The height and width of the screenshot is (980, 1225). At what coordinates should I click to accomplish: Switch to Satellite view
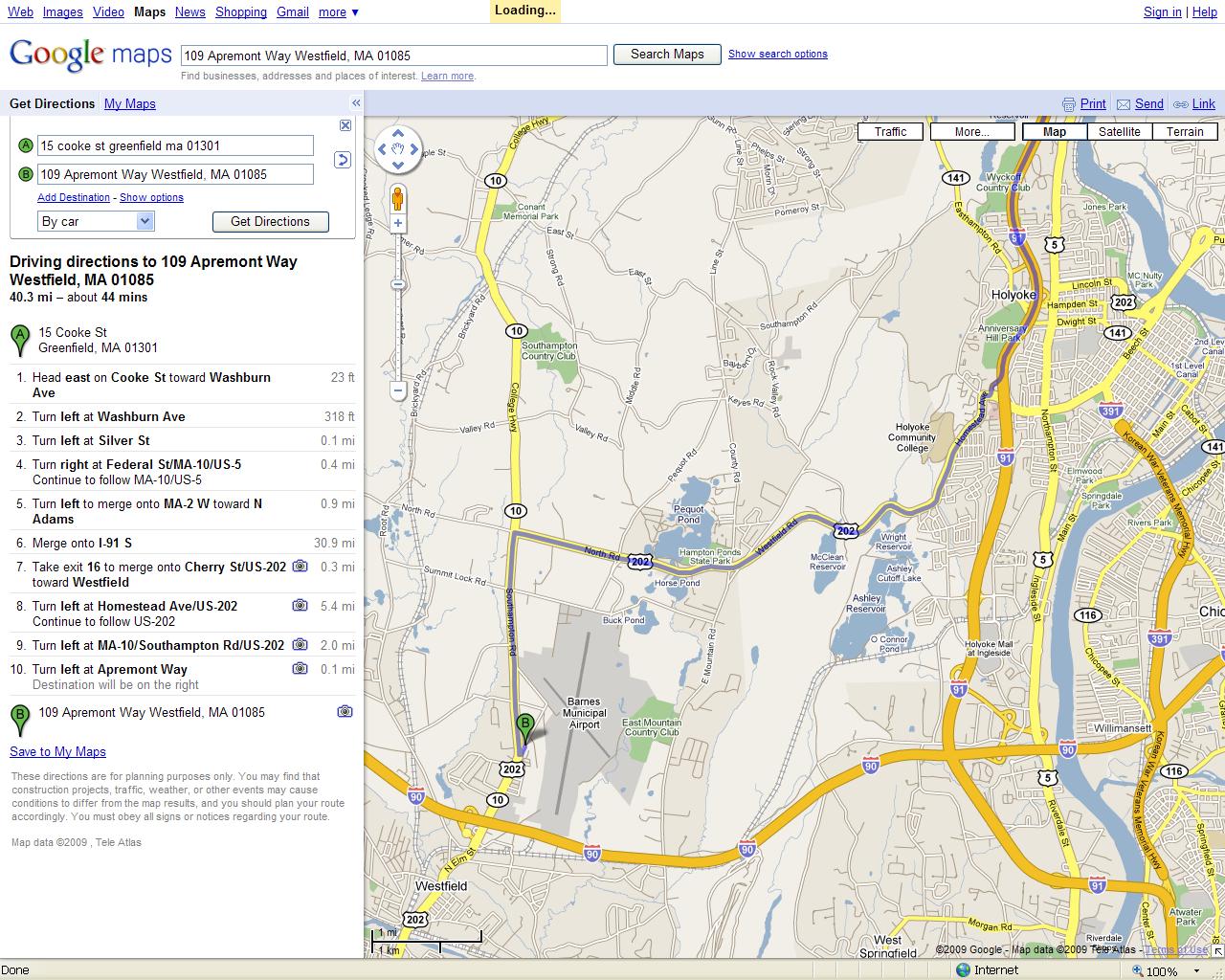click(1120, 132)
